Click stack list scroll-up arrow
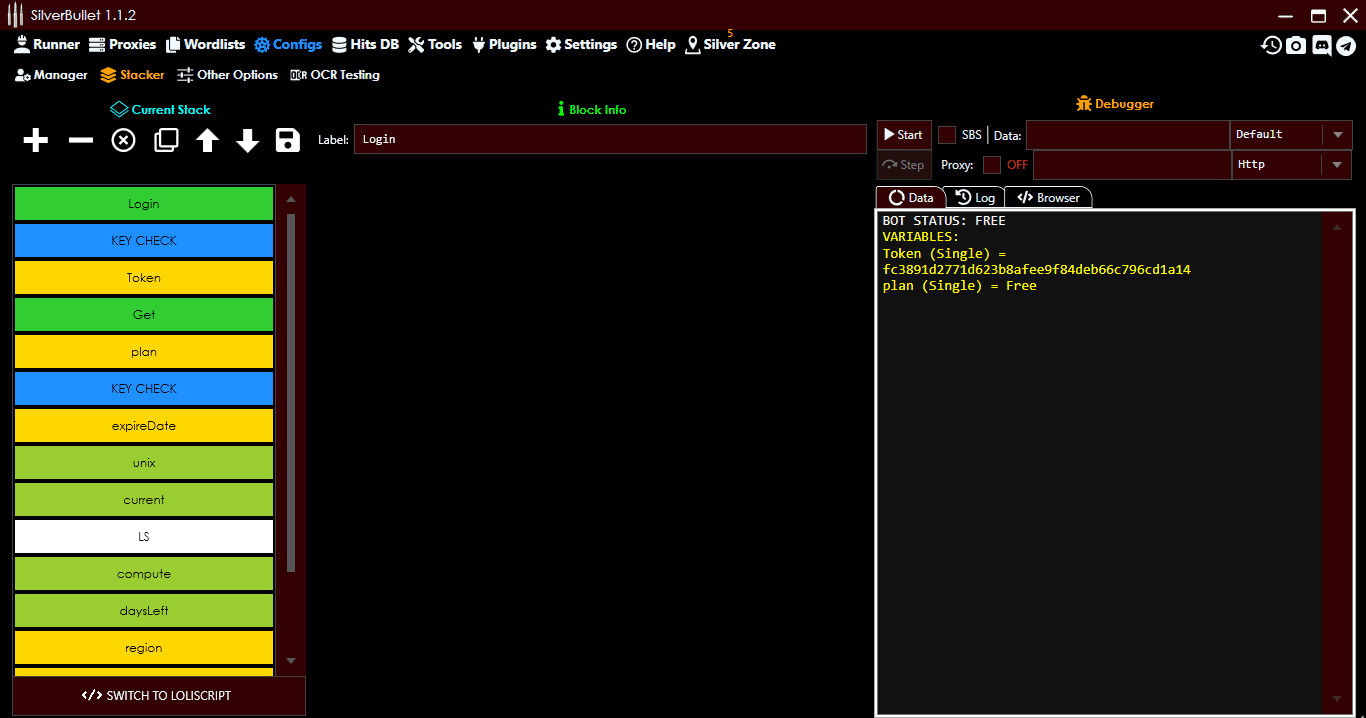1366x718 pixels. click(x=291, y=199)
